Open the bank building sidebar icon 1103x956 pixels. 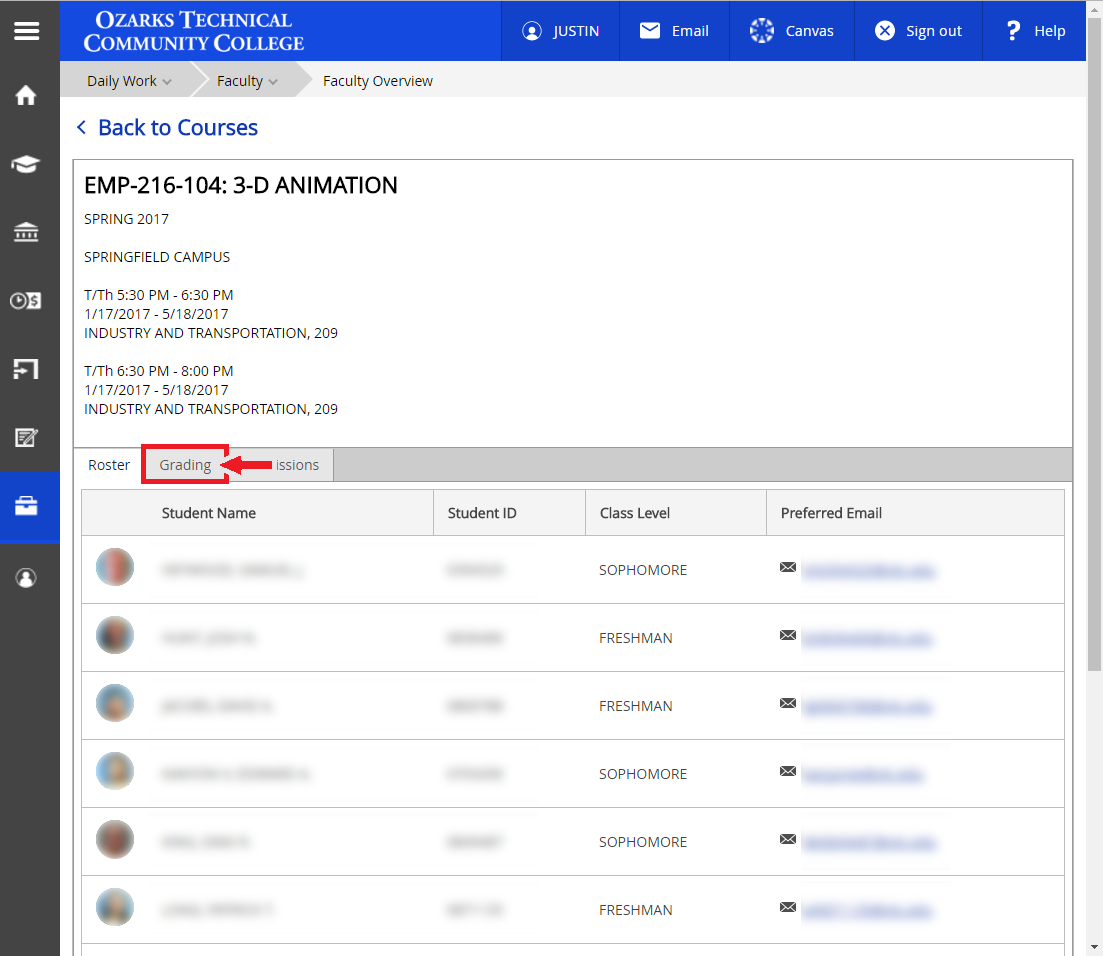(26, 231)
